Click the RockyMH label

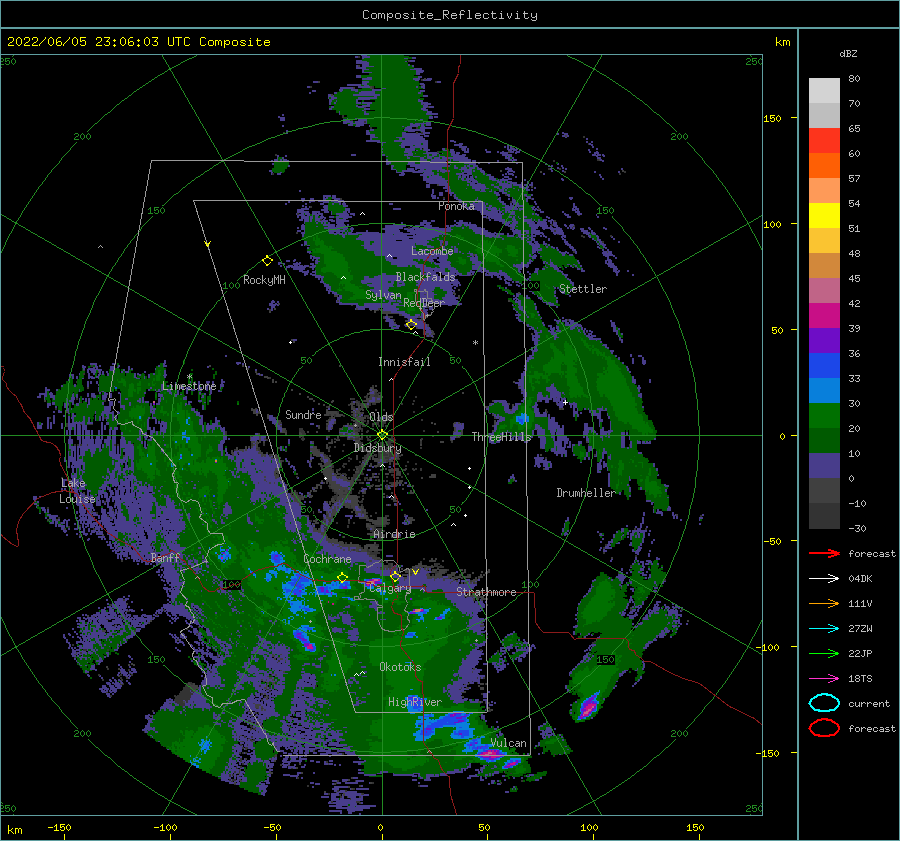pos(264,280)
